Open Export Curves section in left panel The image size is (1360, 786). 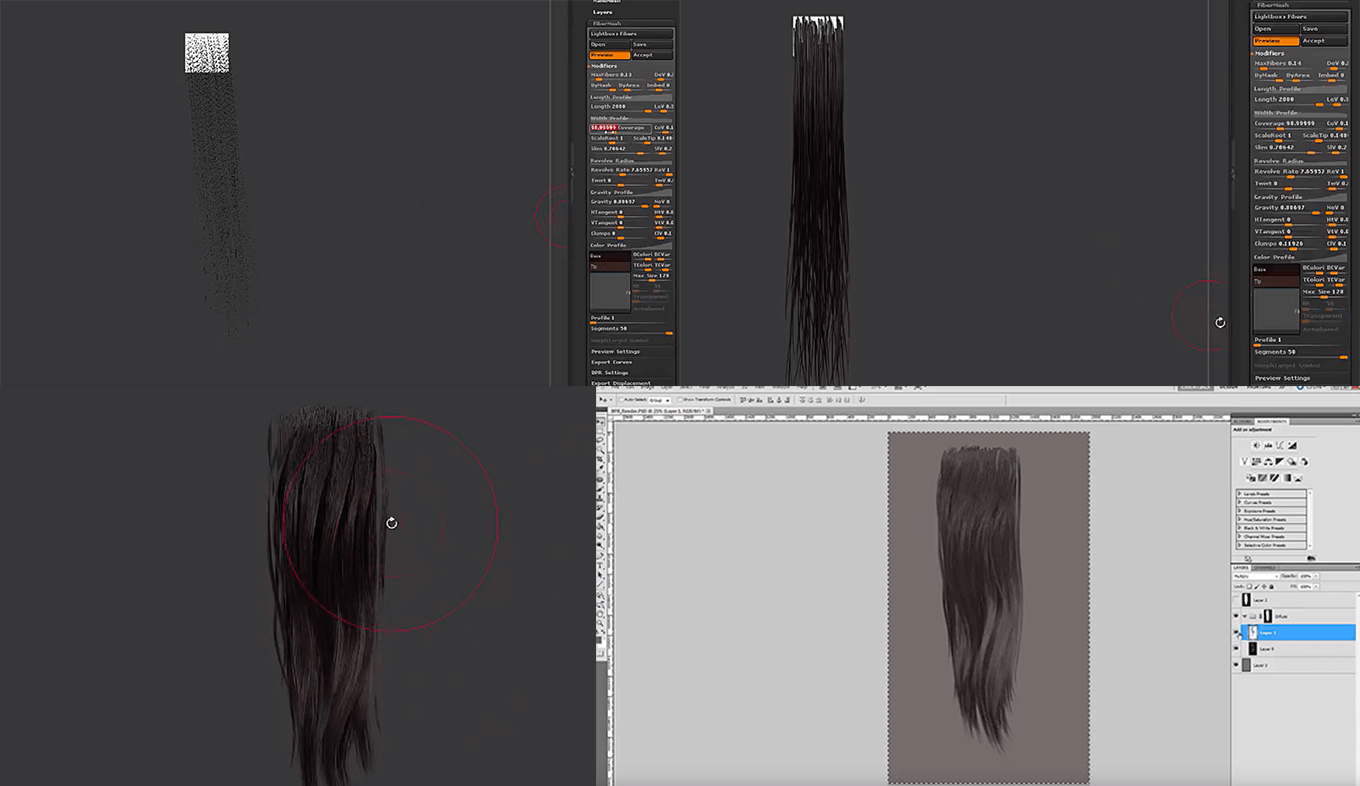[614, 363]
